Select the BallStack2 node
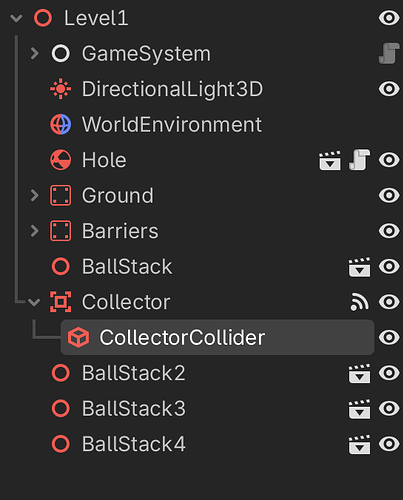 point(134,373)
